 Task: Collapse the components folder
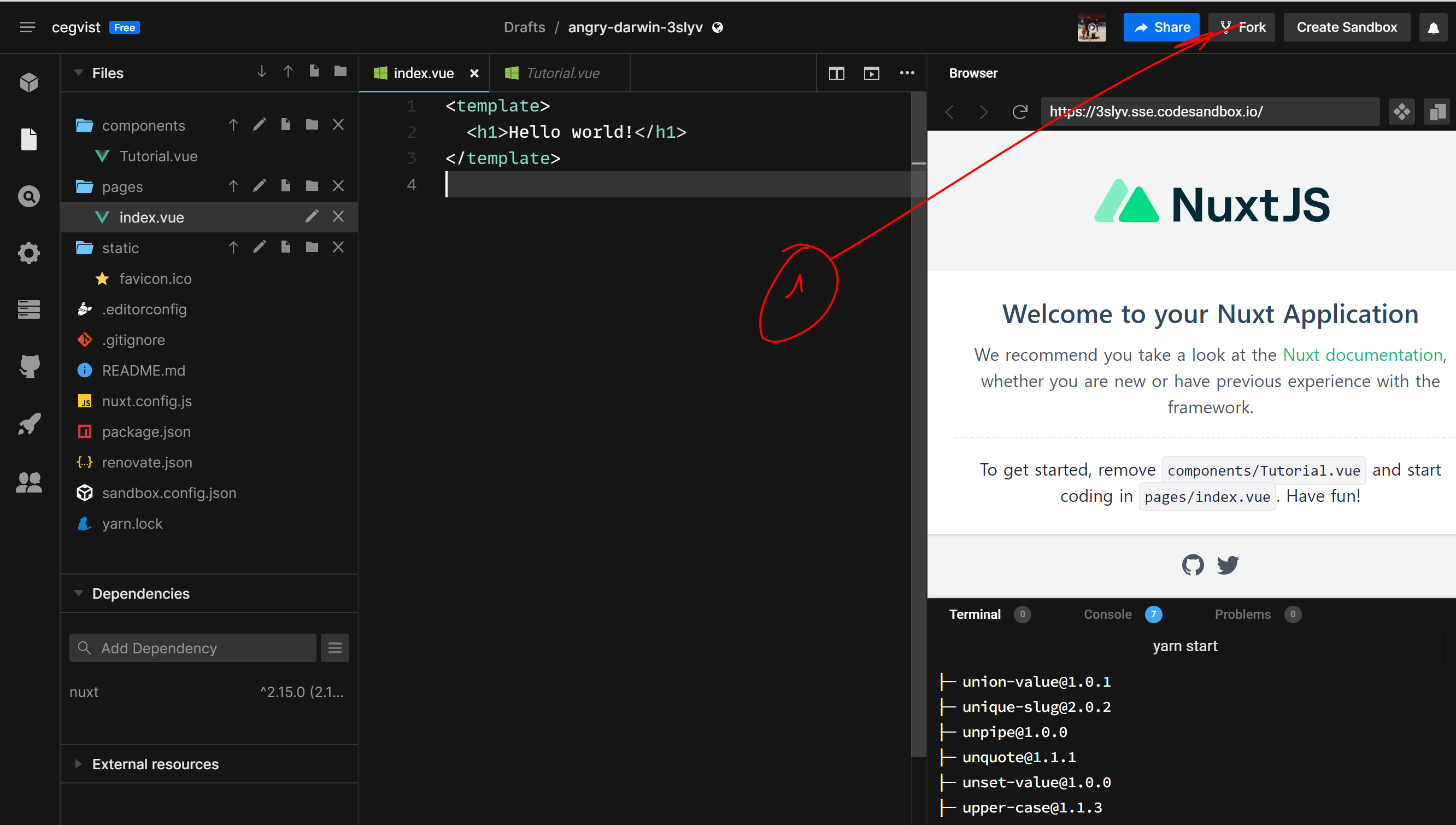click(x=84, y=125)
